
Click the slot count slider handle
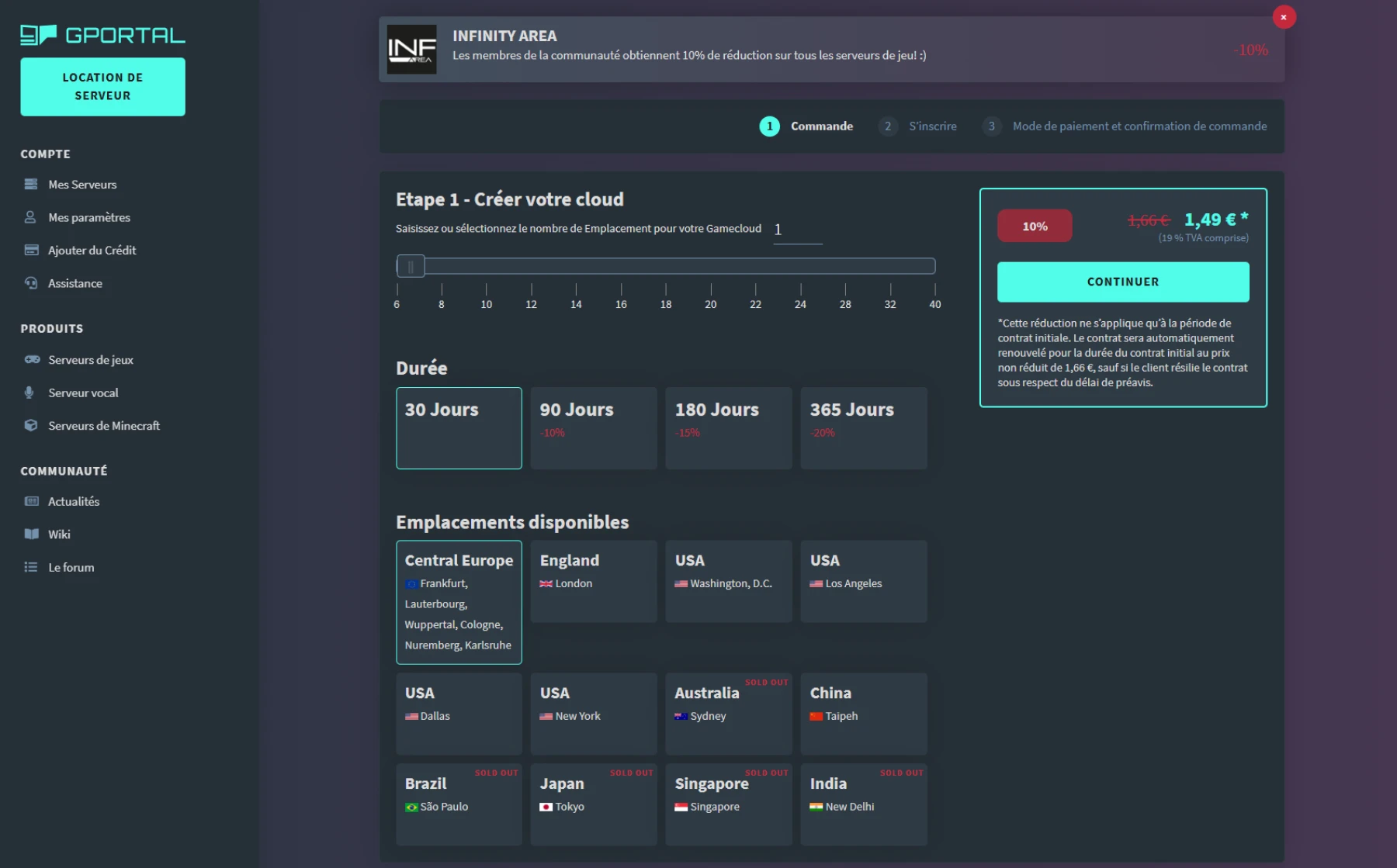pos(411,267)
